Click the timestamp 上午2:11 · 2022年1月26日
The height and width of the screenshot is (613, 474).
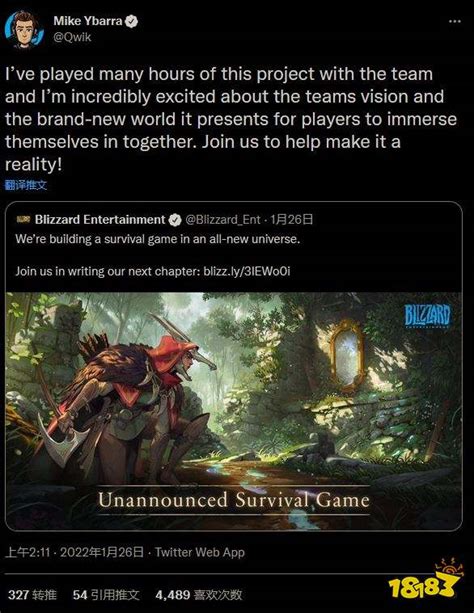pyautogui.click(x=74, y=552)
